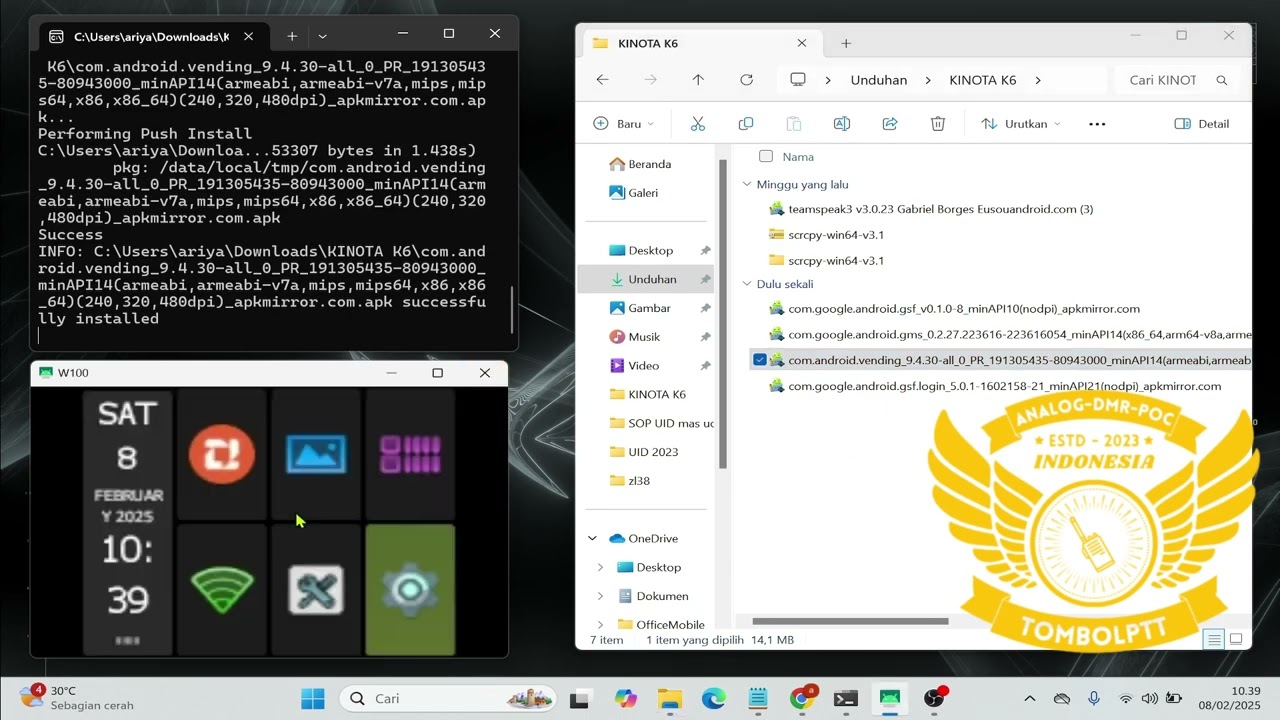Open the Windows Start menu
The image size is (1280, 720).
coord(313,698)
